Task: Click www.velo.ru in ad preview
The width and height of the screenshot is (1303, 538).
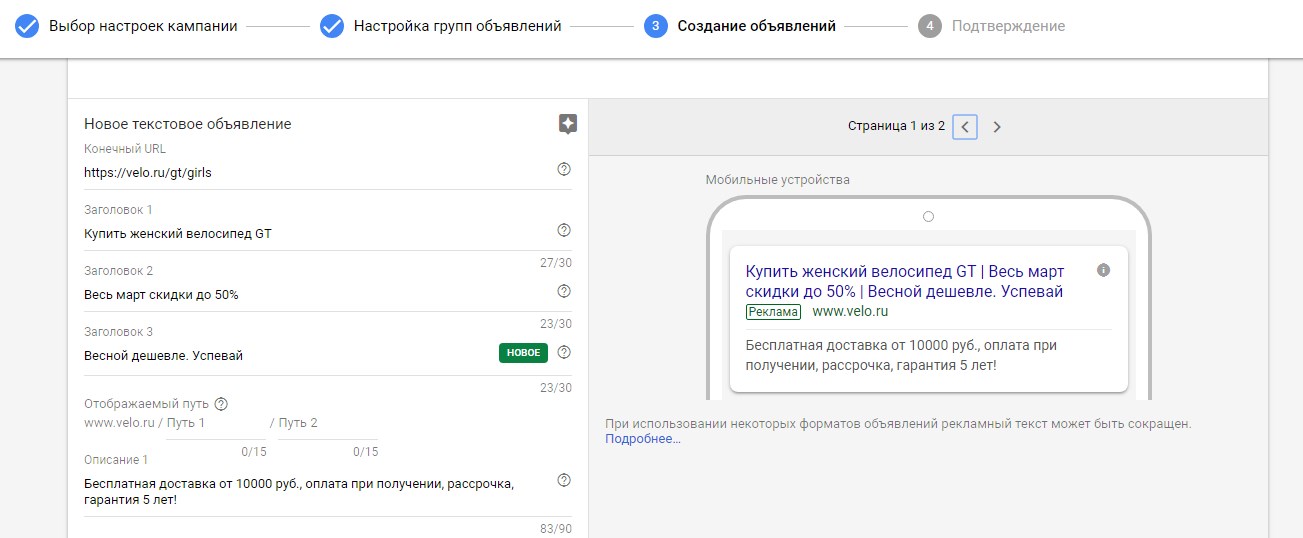Action: point(850,312)
